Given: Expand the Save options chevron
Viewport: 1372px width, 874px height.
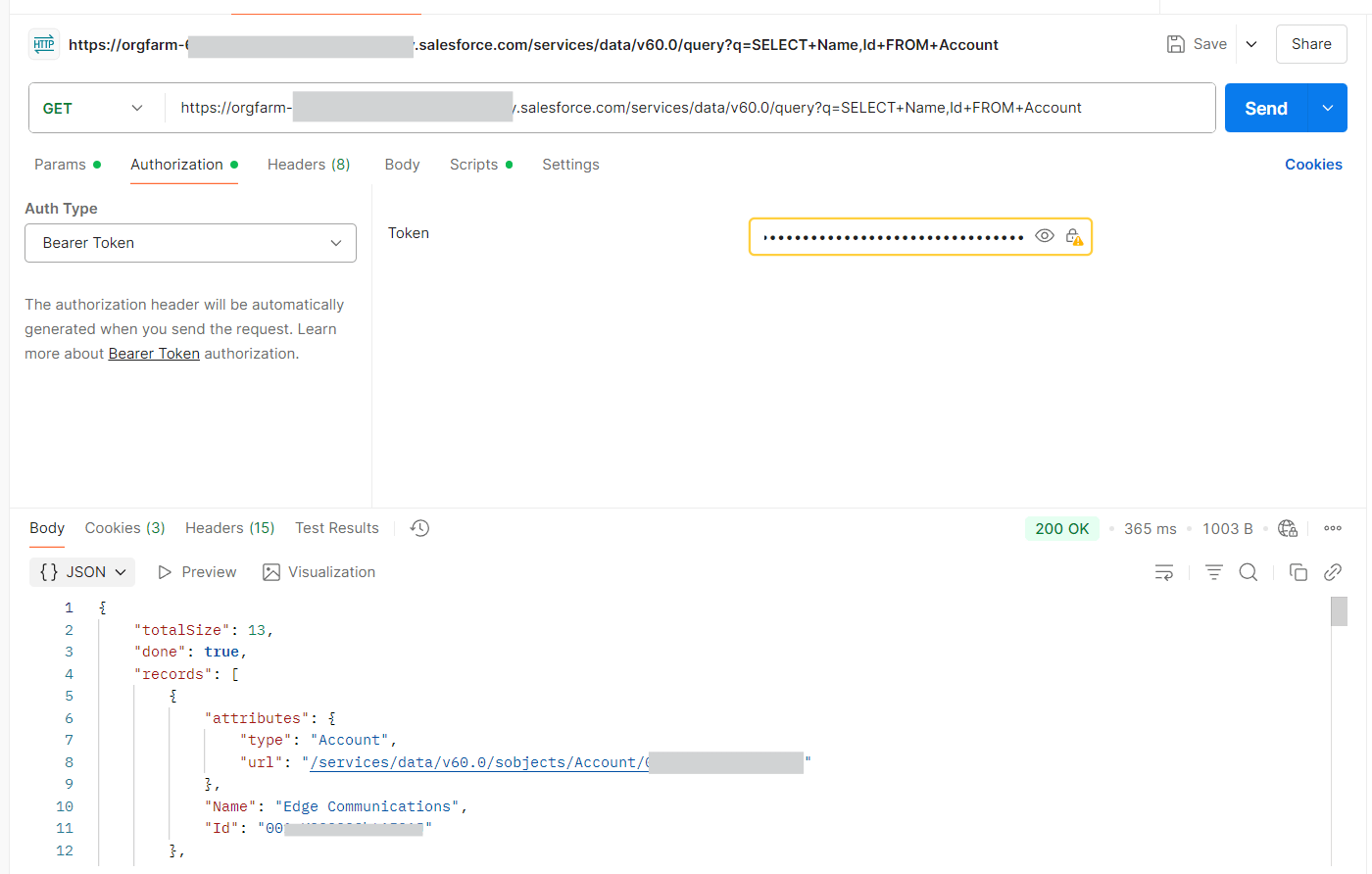Looking at the screenshot, I should click(1251, 43).
